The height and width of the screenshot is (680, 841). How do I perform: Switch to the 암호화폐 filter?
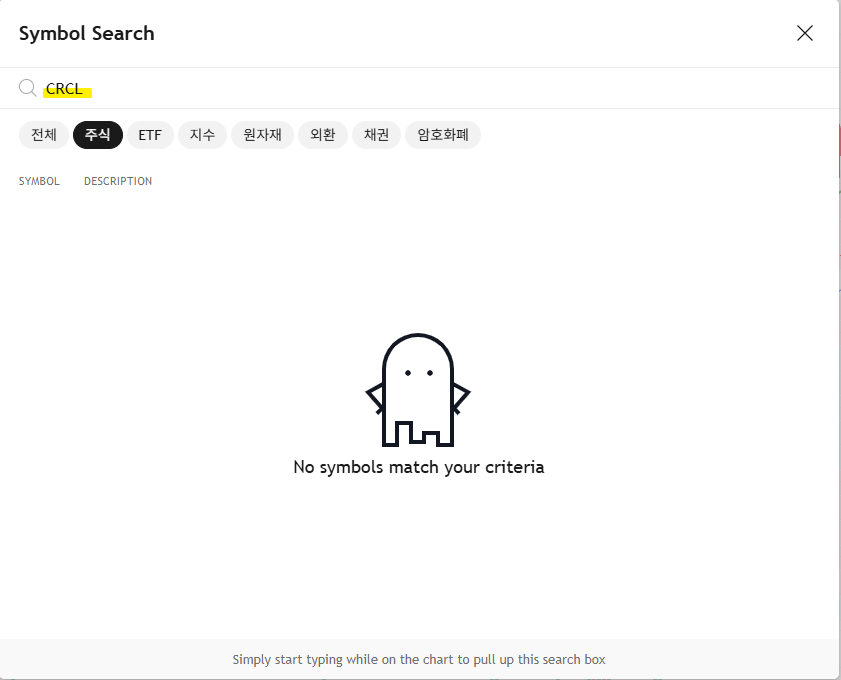point(443,135)
